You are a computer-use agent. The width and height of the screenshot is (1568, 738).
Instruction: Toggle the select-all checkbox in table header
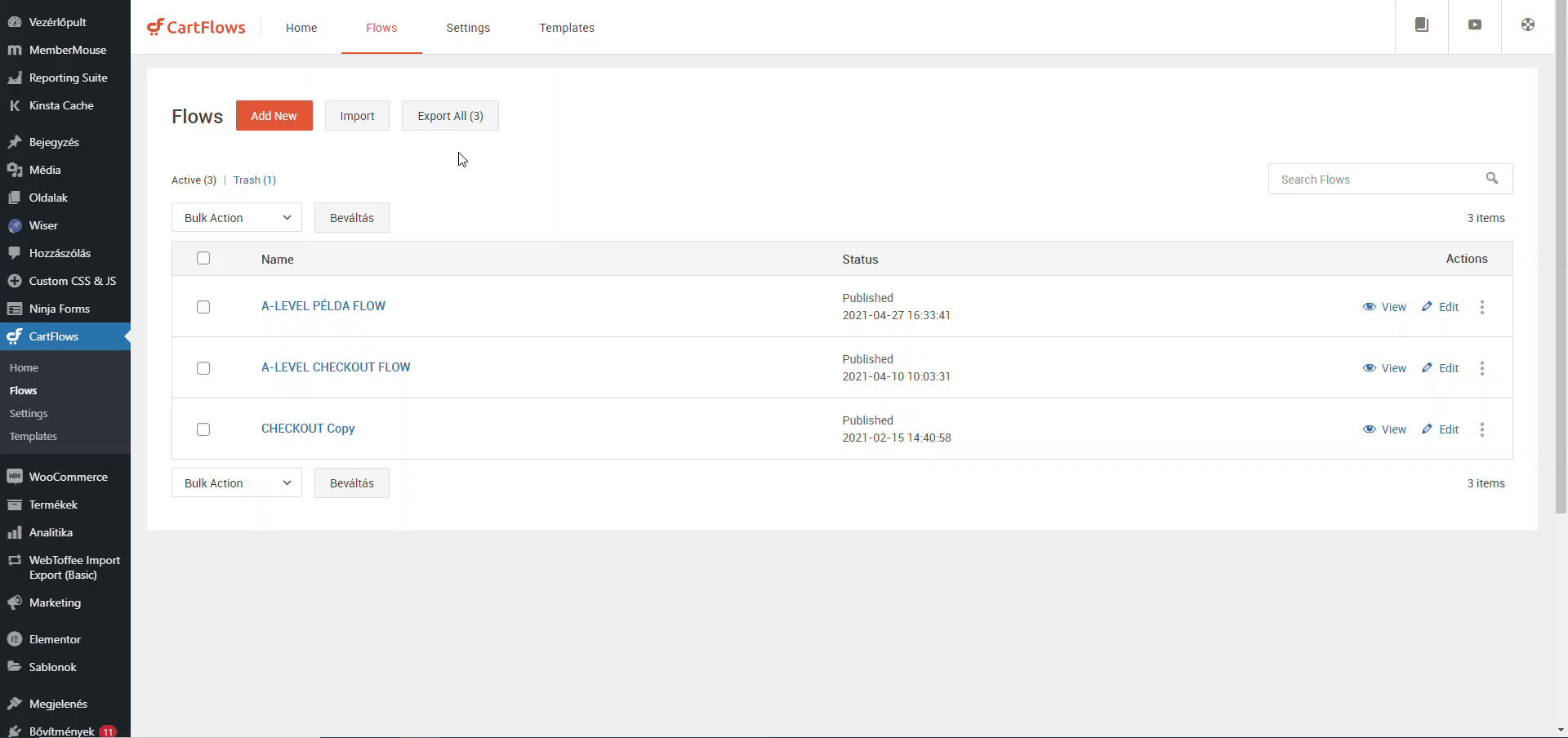[203, 258]
